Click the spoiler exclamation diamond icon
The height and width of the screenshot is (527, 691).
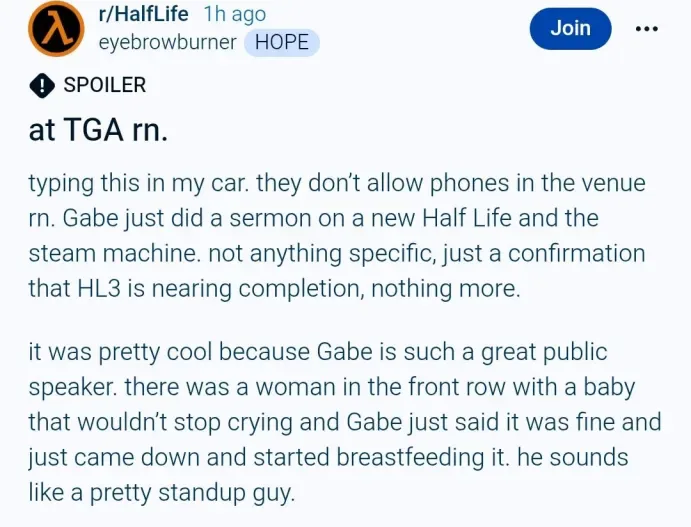tap(41, 86)
